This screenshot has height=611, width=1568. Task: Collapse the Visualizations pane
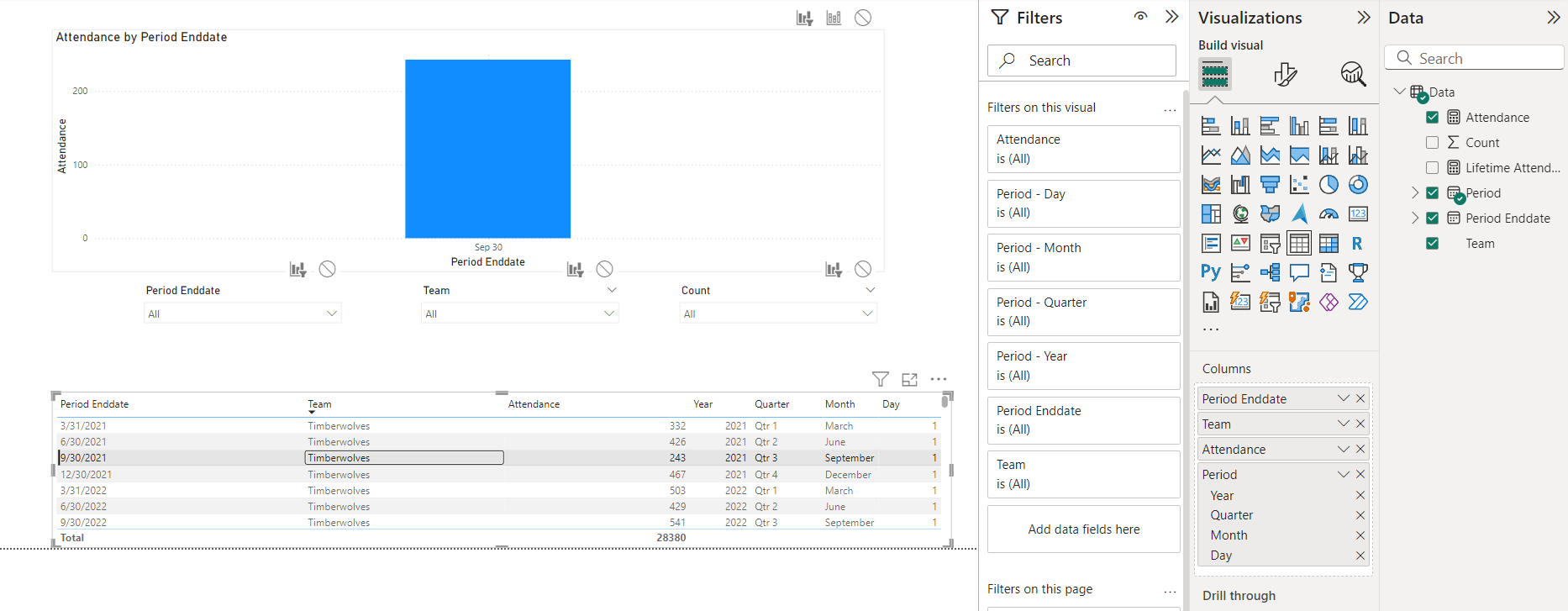point(1363,18)
